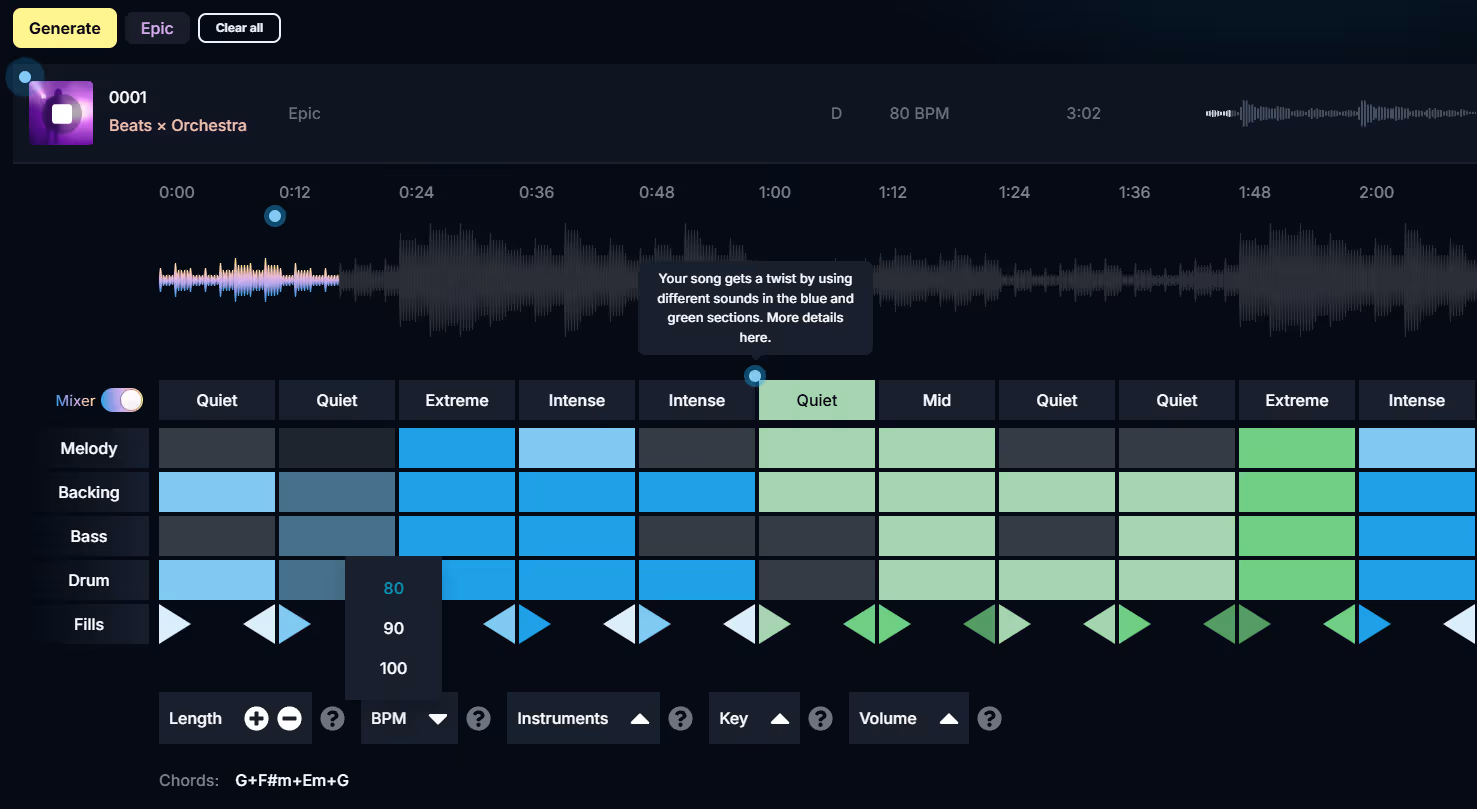Choose 80 in the BPM list
Screen dimensions: 1477x809
(x=394, y=588)
